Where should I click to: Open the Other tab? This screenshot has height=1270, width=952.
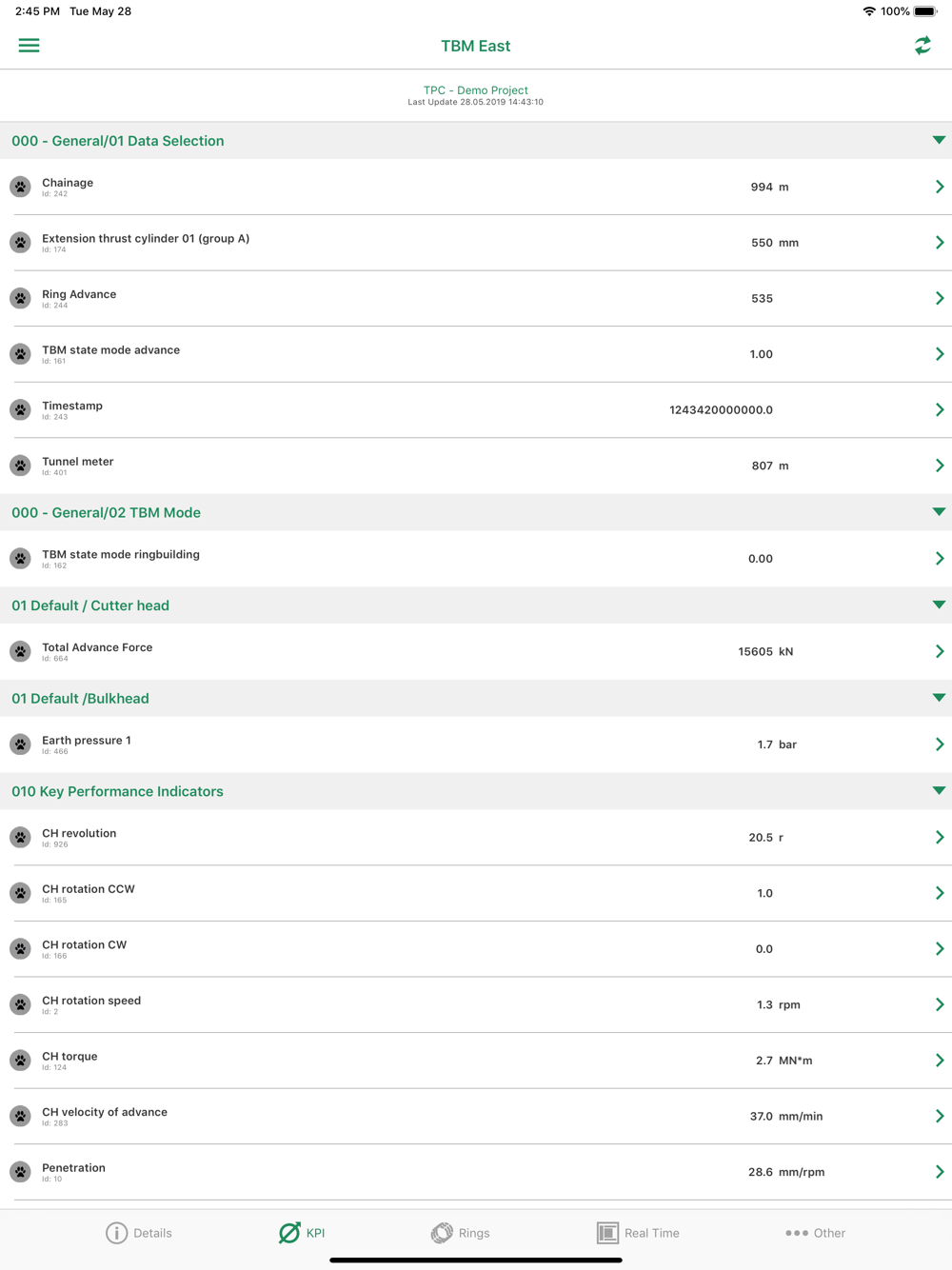[x=815, y=1233]
